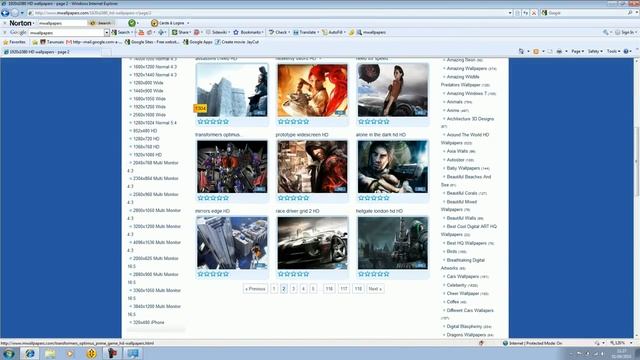
Task: Open Norton Cards & Logins vault icon
Action: click(154, 23)
